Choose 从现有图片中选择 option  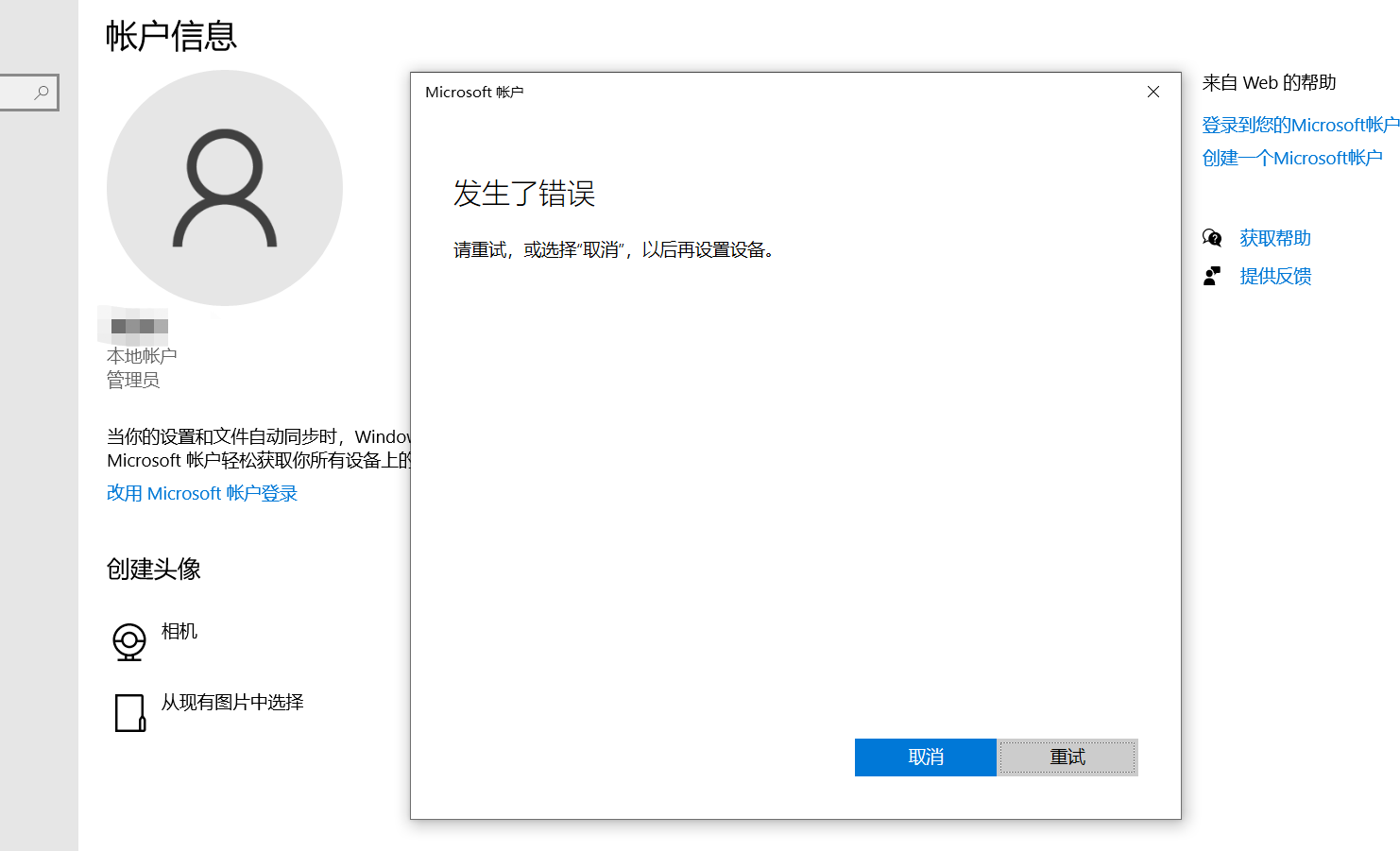(x=232, y=702)
